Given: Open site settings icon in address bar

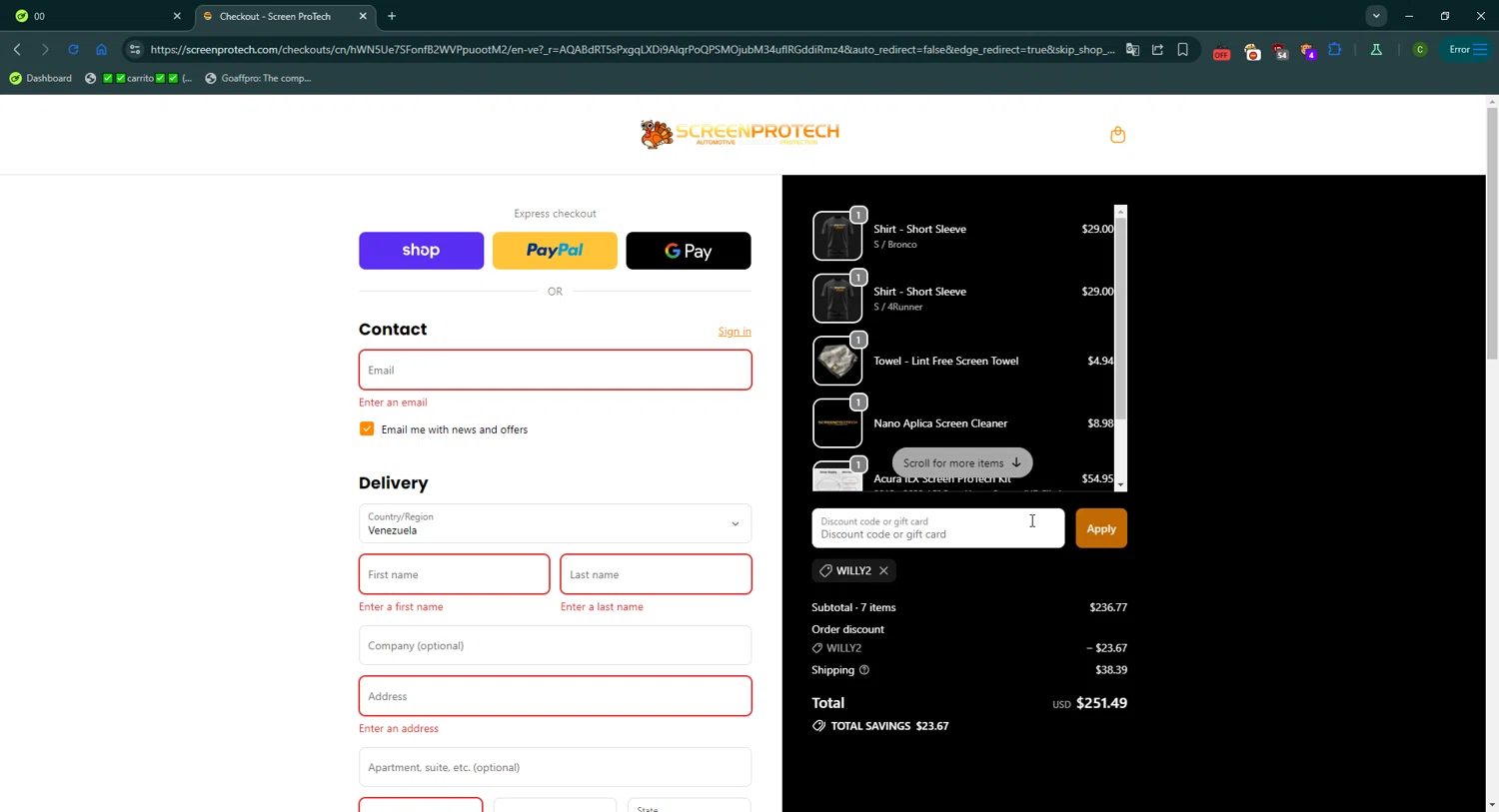Looking at the screenshot, I should tap(135, 49).
